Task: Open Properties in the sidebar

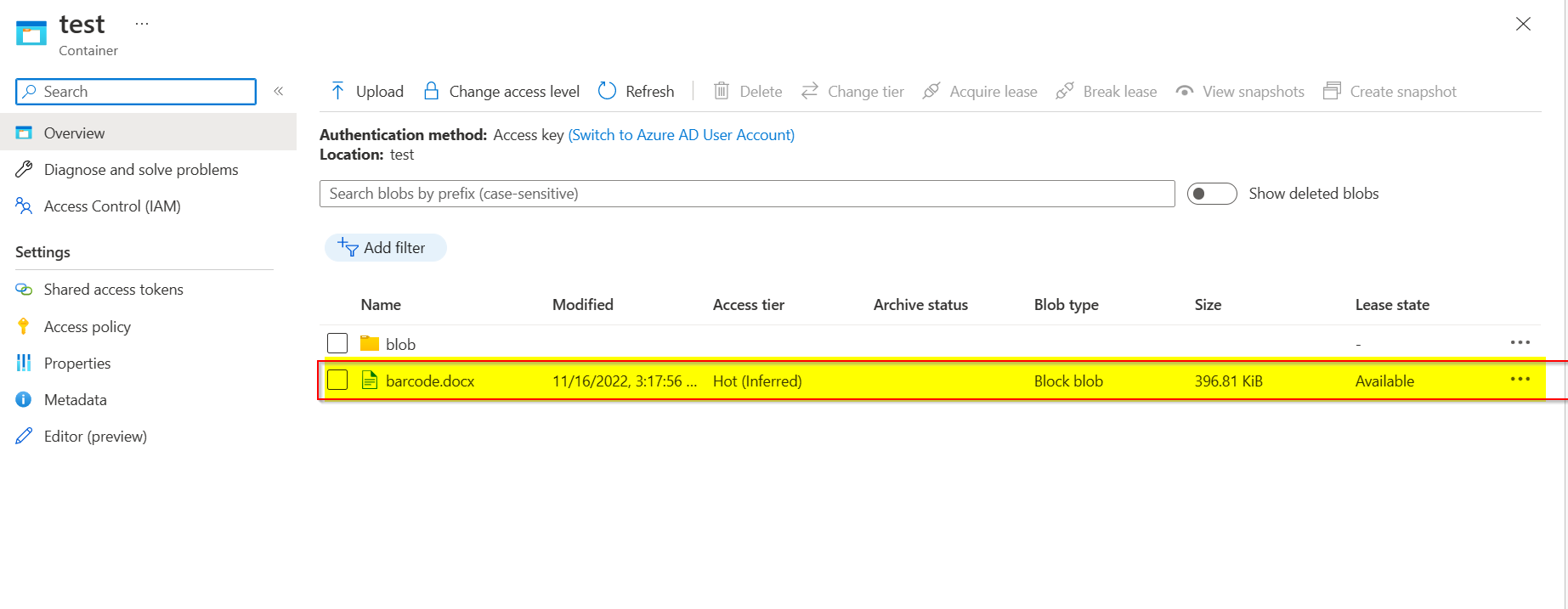Action: pyautogui.click(x=77, y=364)
